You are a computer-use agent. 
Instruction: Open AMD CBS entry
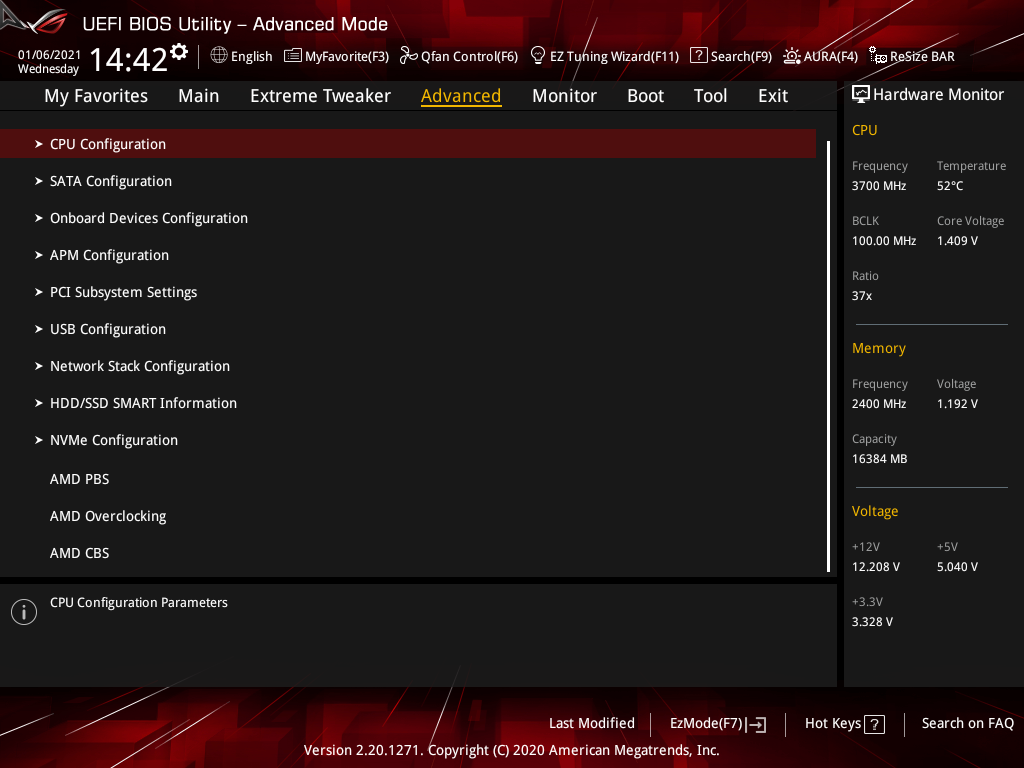[x=80, y=553]
